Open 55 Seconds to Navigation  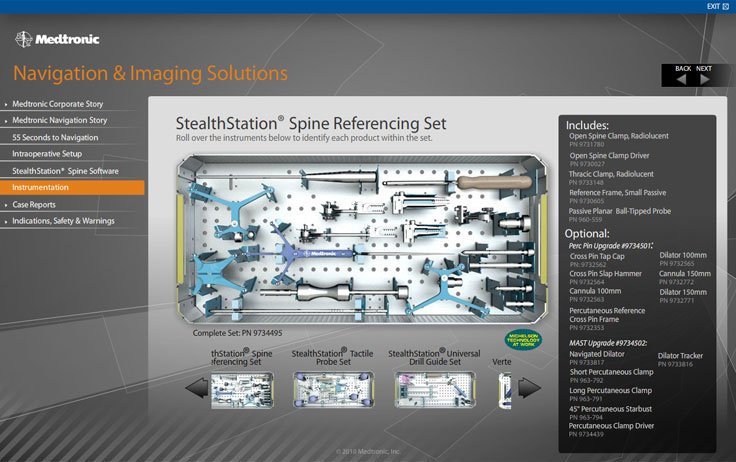pyautogui.click(x=55, y=137)
